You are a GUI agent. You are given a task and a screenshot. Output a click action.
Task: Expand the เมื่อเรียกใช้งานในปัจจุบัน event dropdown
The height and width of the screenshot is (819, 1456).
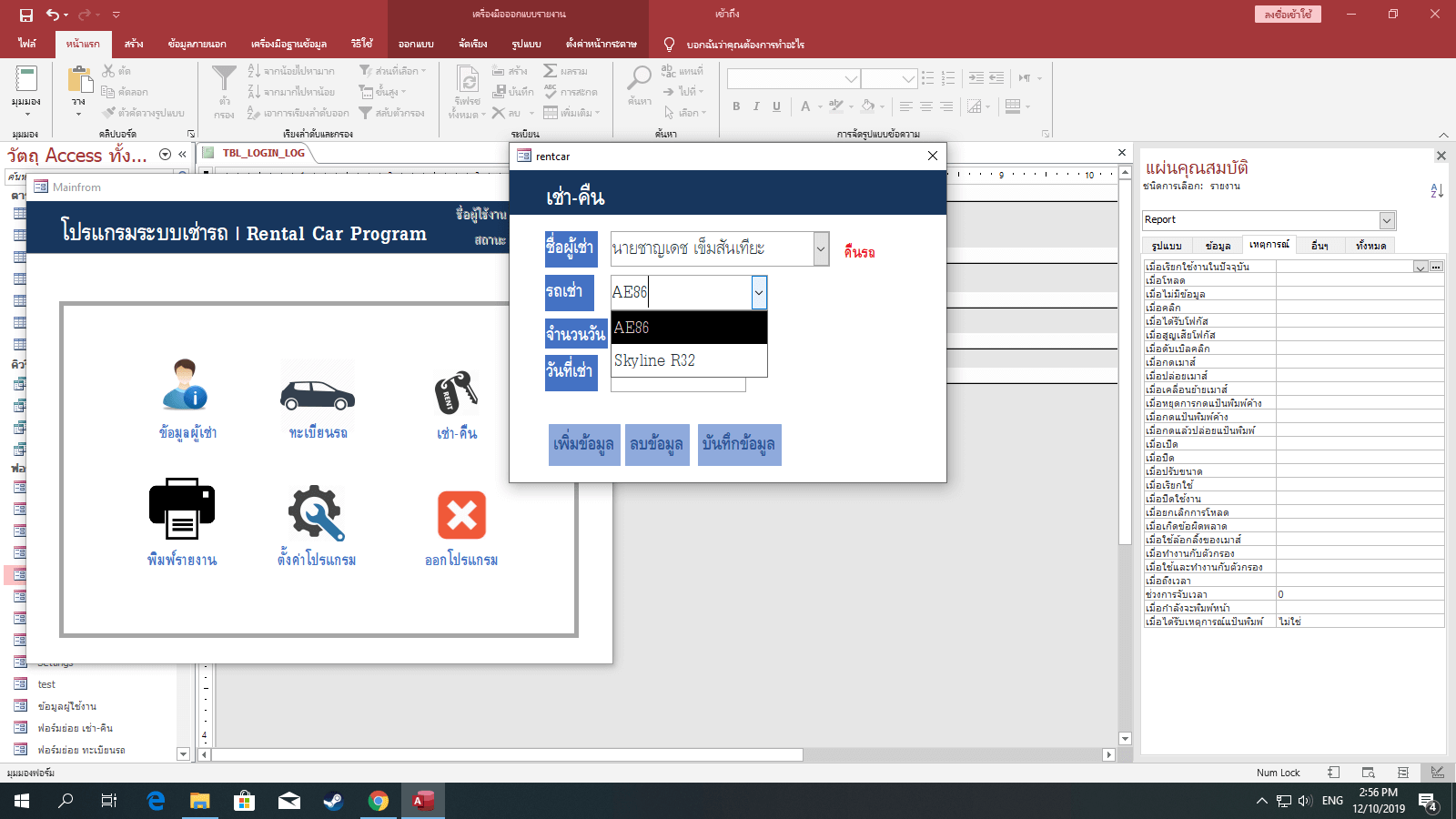1421,268
